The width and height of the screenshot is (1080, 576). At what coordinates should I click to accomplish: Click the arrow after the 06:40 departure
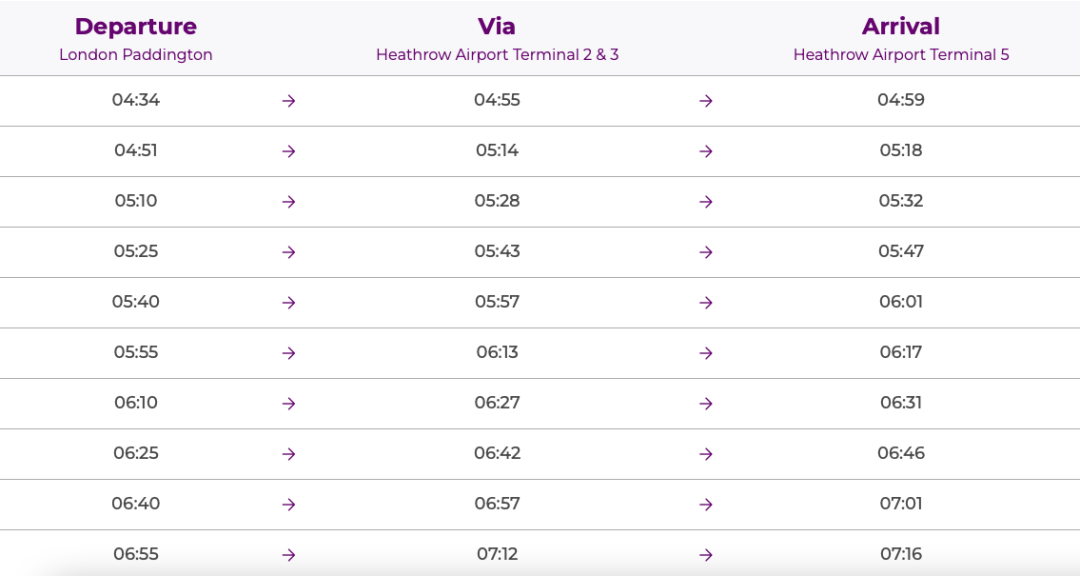coord(289,504)
